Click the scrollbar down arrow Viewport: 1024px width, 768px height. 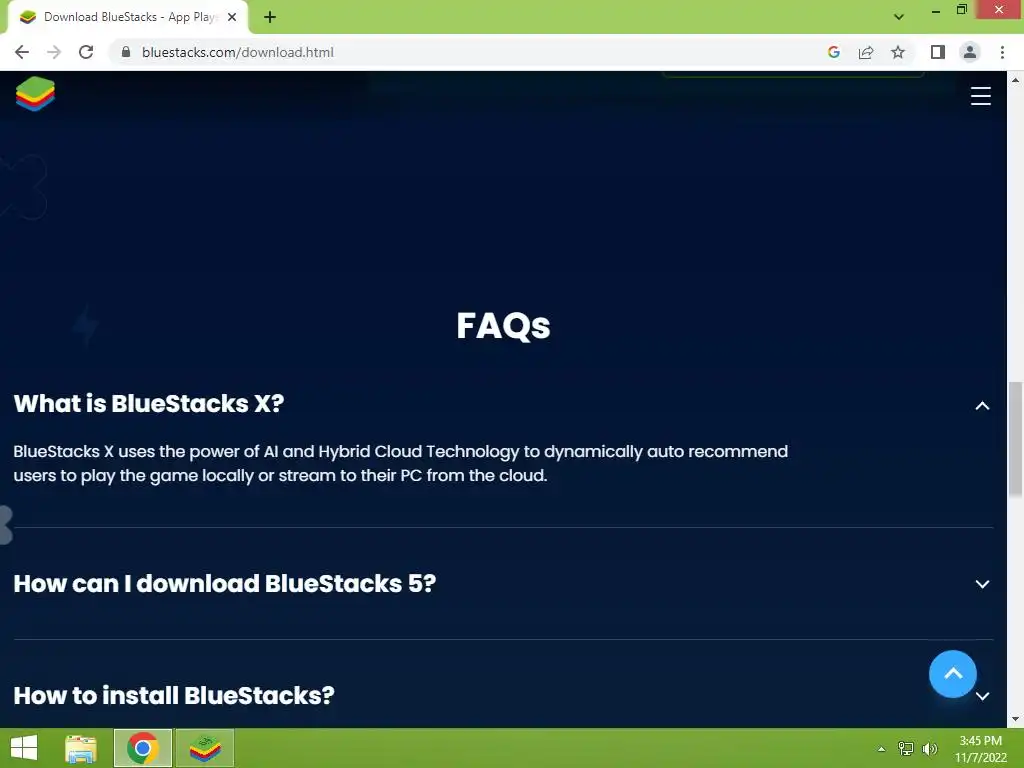click(x=1015, y=719)
